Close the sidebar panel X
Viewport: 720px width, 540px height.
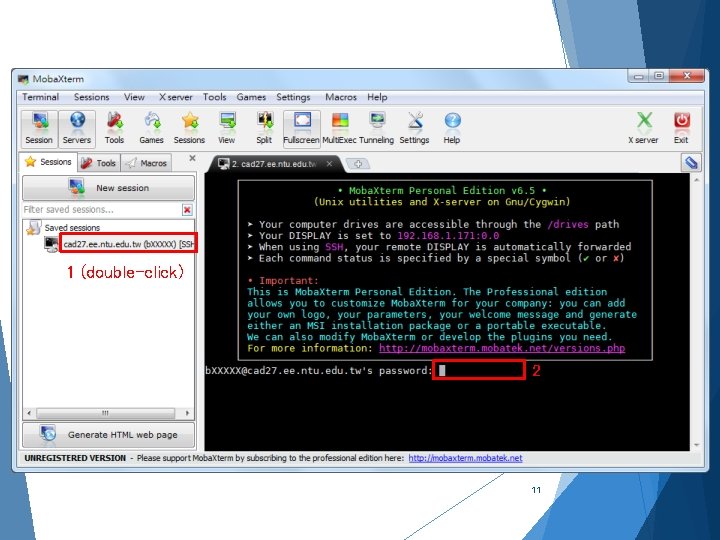[x=192, y=158]
